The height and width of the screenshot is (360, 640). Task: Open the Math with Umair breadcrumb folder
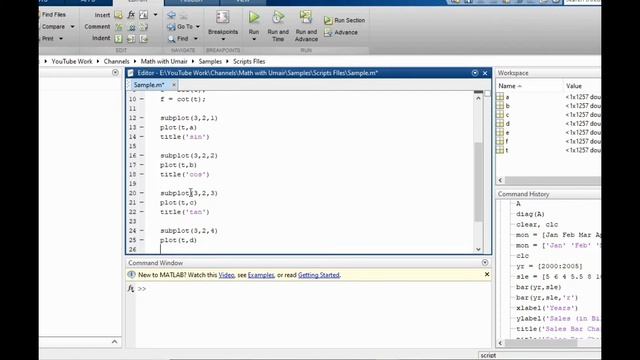164,61
